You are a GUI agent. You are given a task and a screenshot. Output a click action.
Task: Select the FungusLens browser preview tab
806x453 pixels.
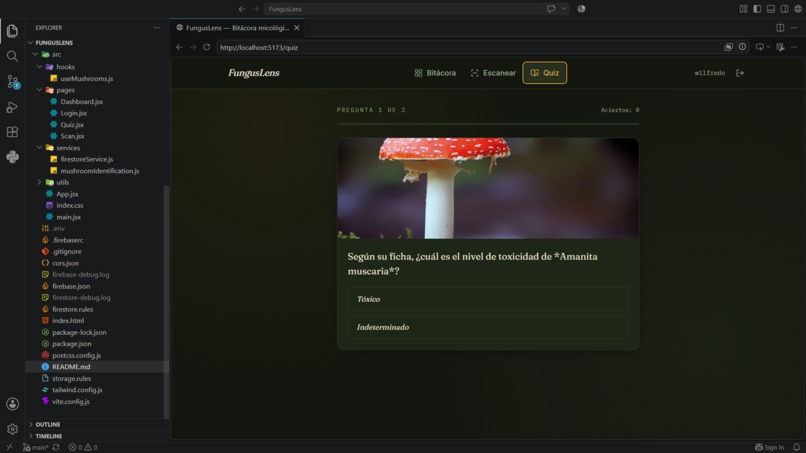pos(237,28)
